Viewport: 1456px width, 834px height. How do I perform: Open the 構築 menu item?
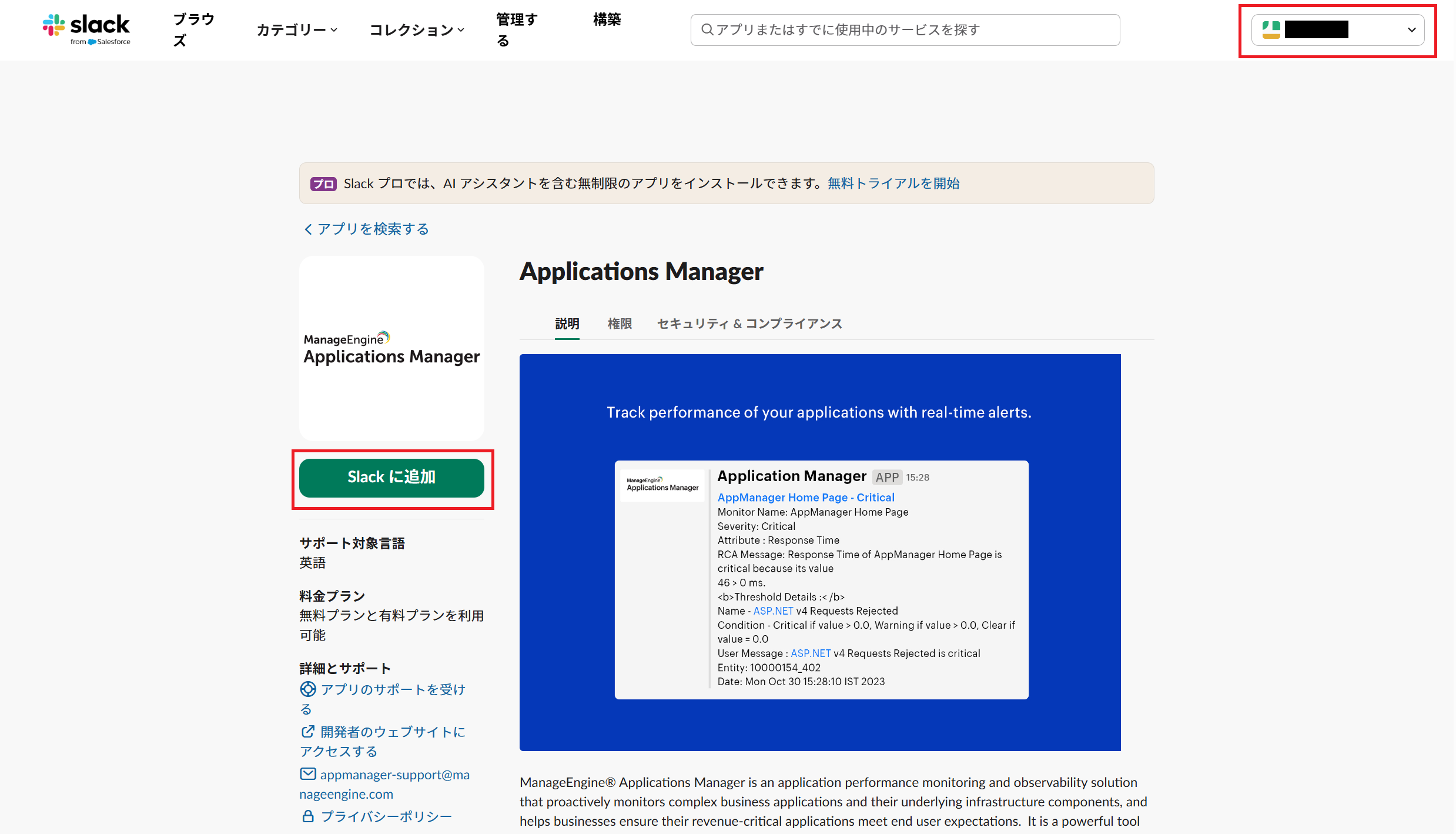click(607, 19)
